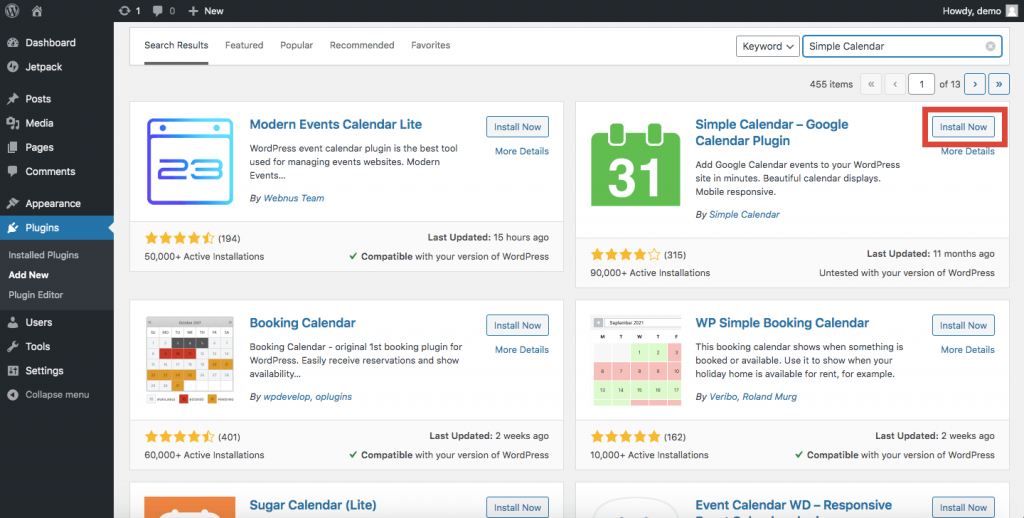The width and height of the screenshot is (1024, 518).
Task: Click the Plugins plug icon
Action: tap(12, 227)
